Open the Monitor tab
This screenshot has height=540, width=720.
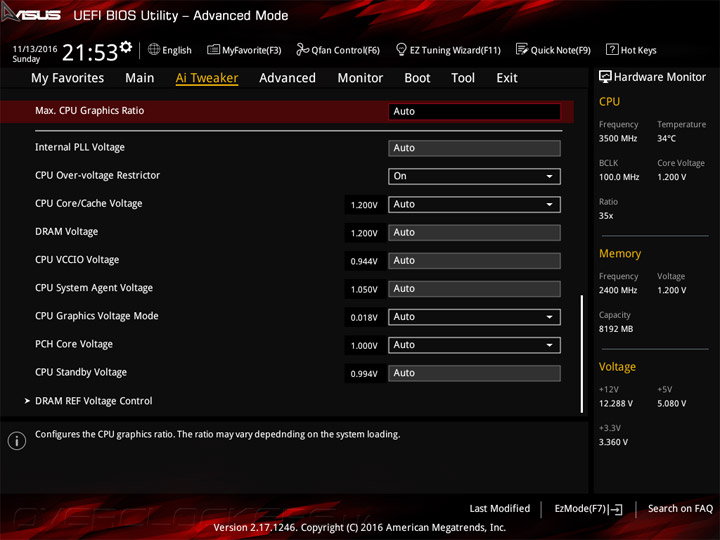point(360,78)
